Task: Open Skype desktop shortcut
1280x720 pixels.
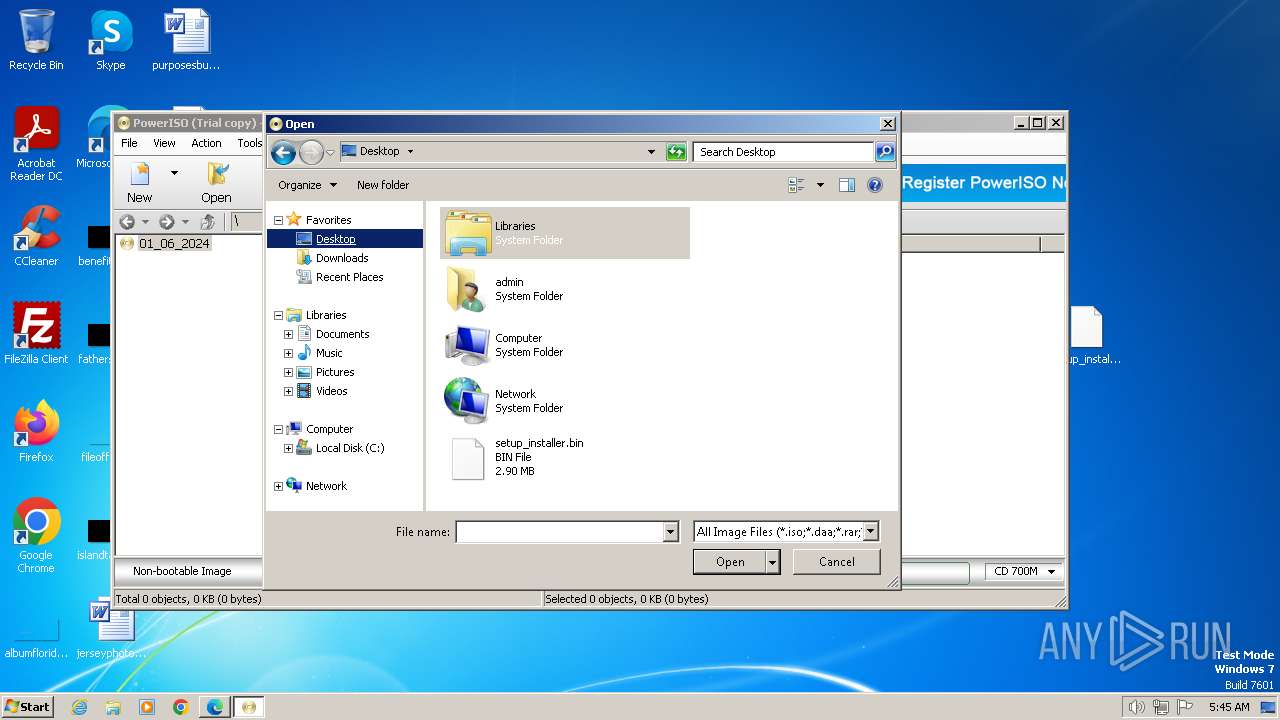Action: tap(110, 40)
